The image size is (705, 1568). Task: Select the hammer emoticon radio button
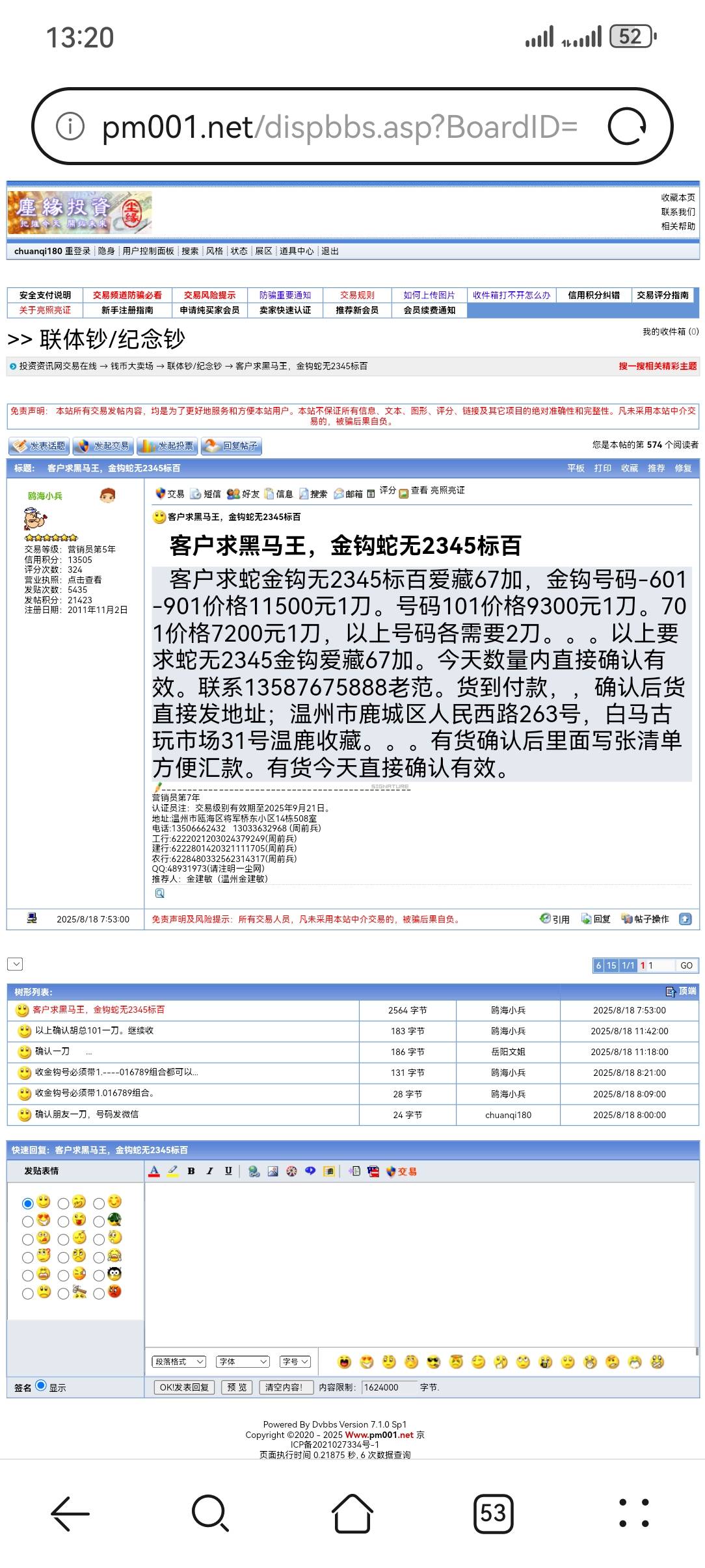[63, 1294]
